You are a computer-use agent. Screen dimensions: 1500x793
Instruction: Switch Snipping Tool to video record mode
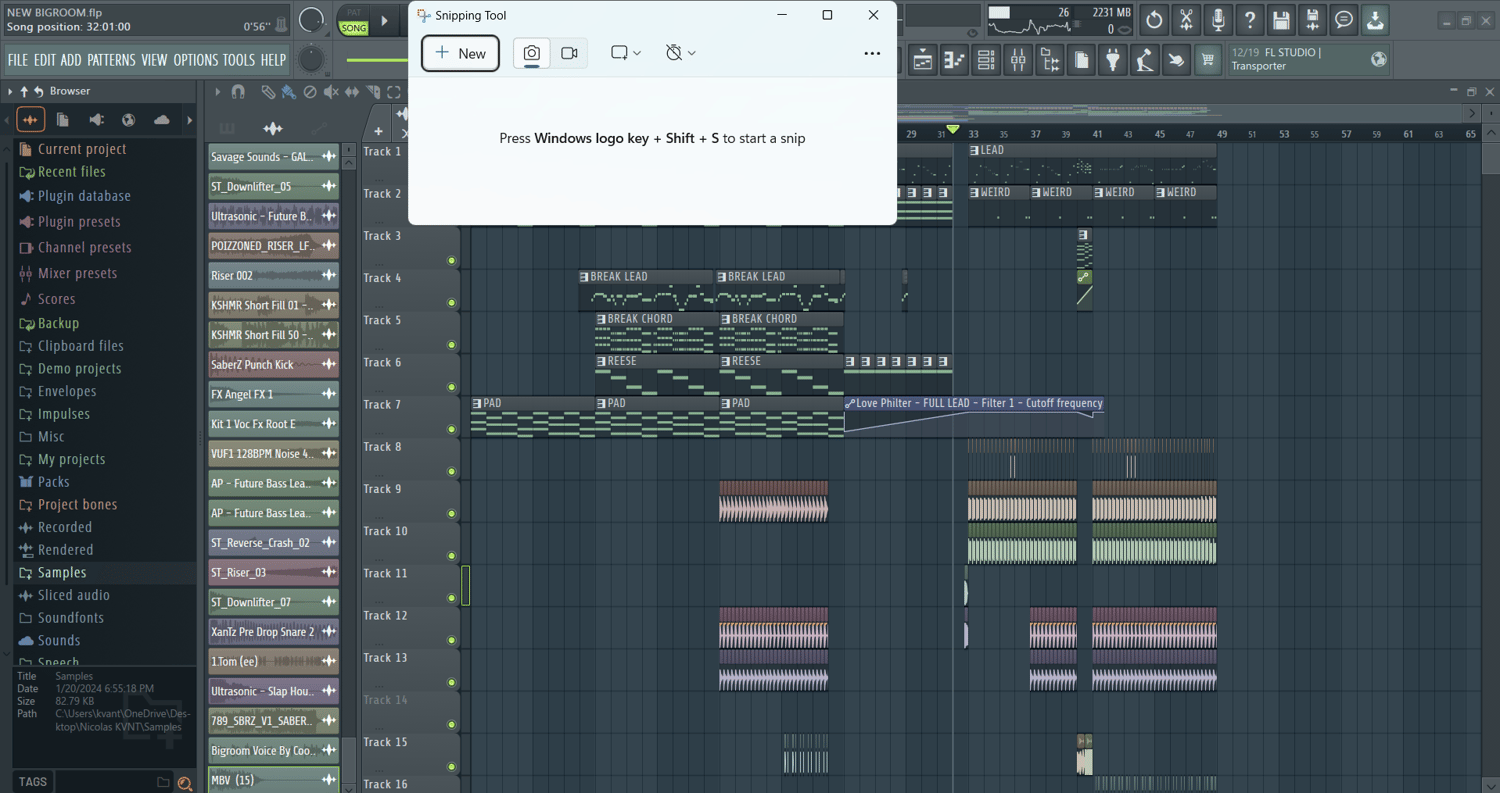tap(569, 53)
